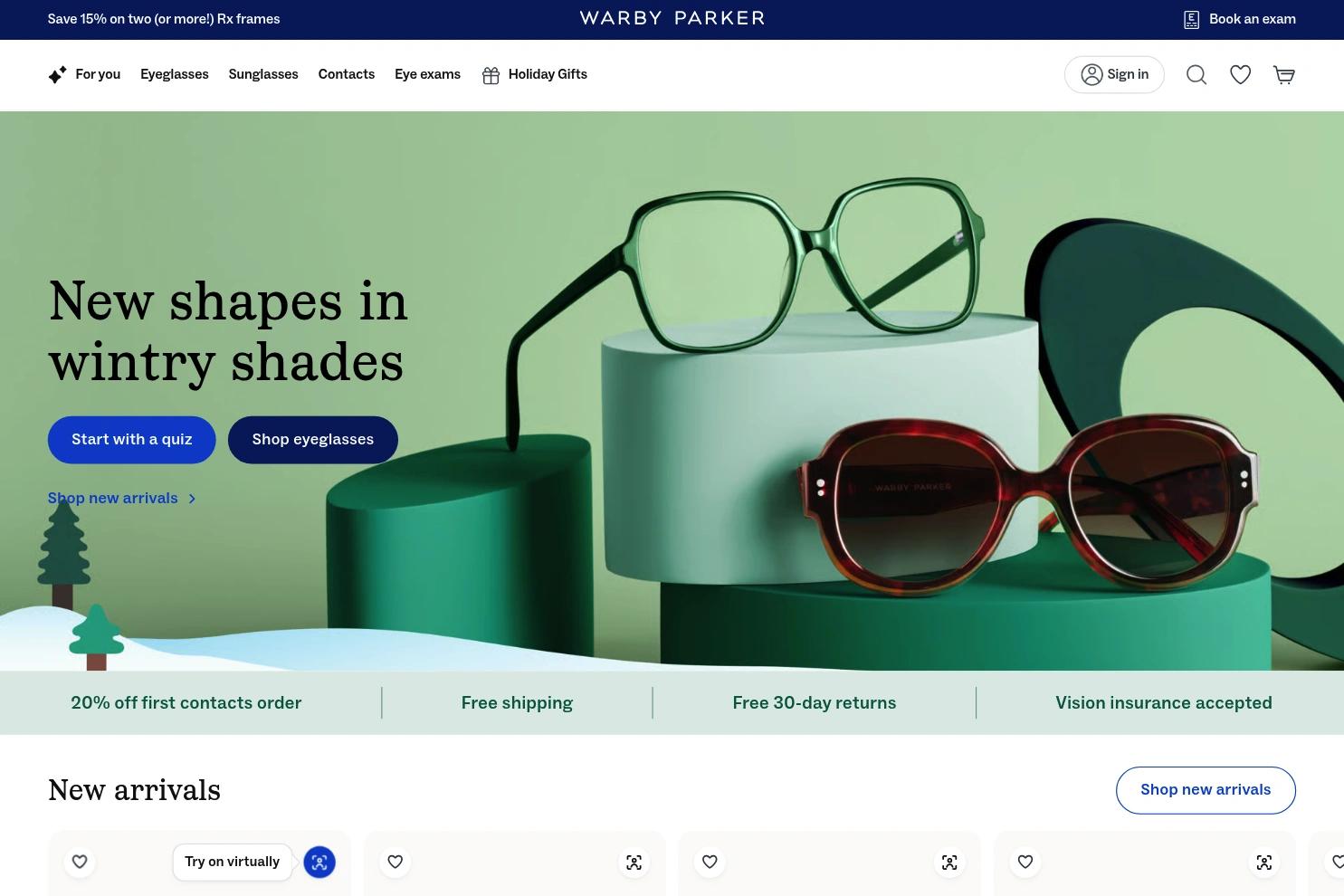The width and height of the screenshot is (1344, 896).
Task: Go to Warby Parker logo home
Action: (672, 18)
